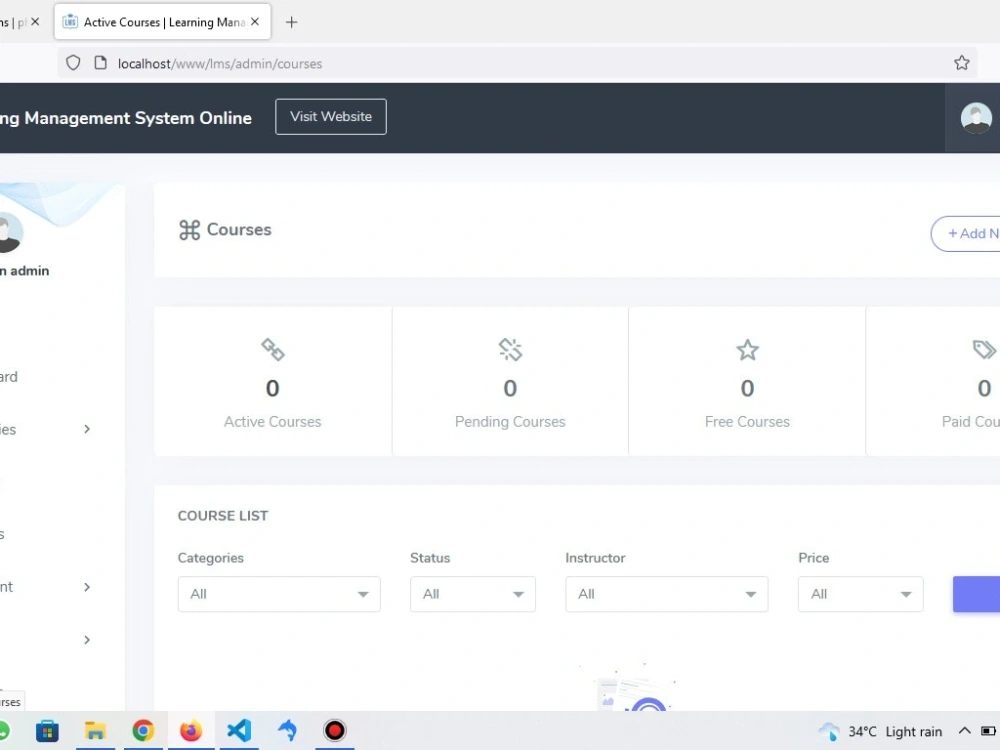Viewport: 1000px width, 750px height.
Task: Click the COURSE LIST heading
Action: click(x=223, y=516)
